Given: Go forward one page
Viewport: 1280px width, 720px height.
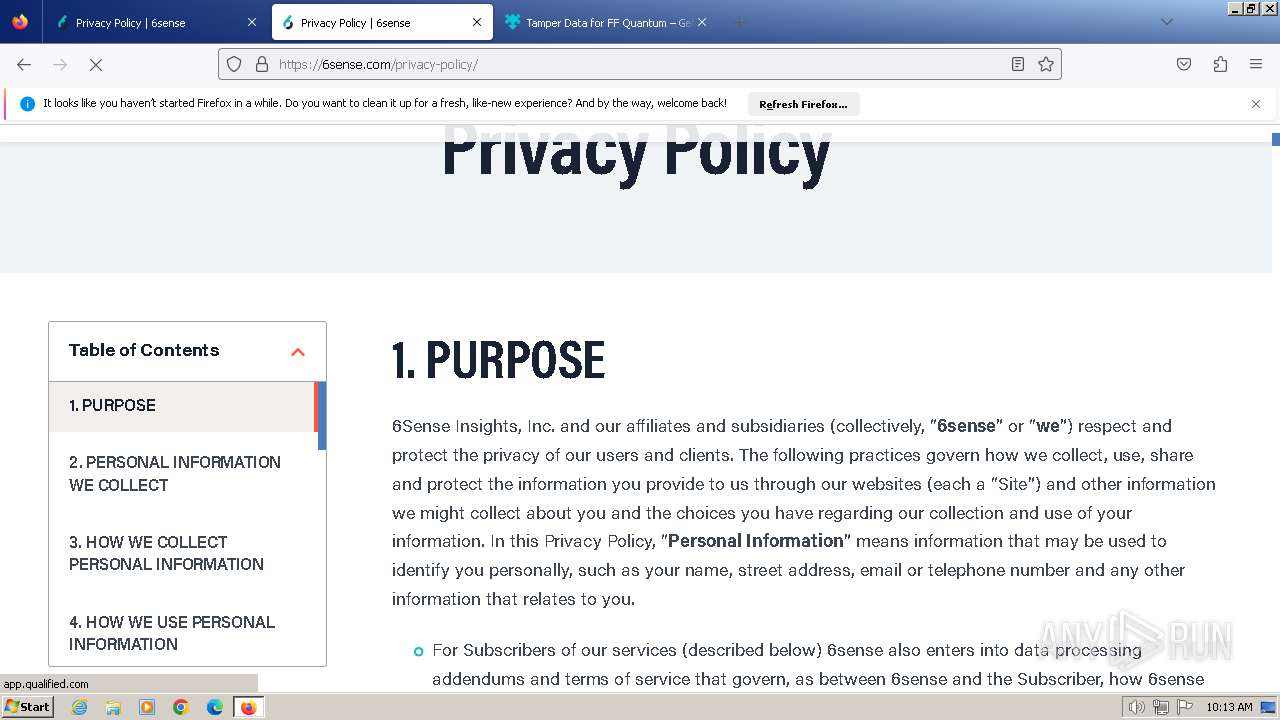Looking at the screenshot, I should pos(60,64).
